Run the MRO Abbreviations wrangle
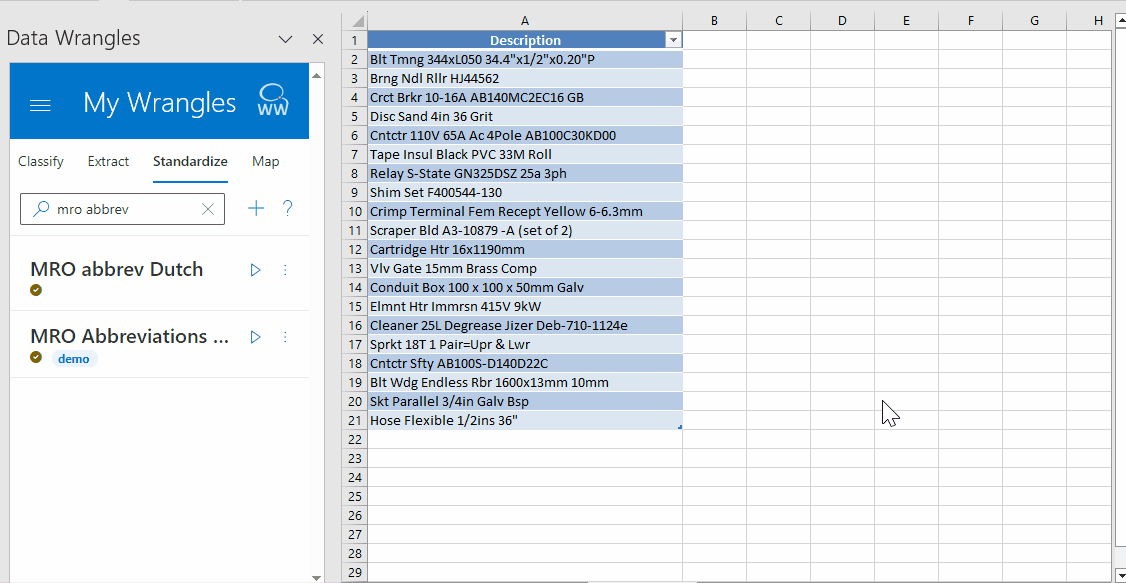This screenshot has width=1126, height=583. coord(255,337)
